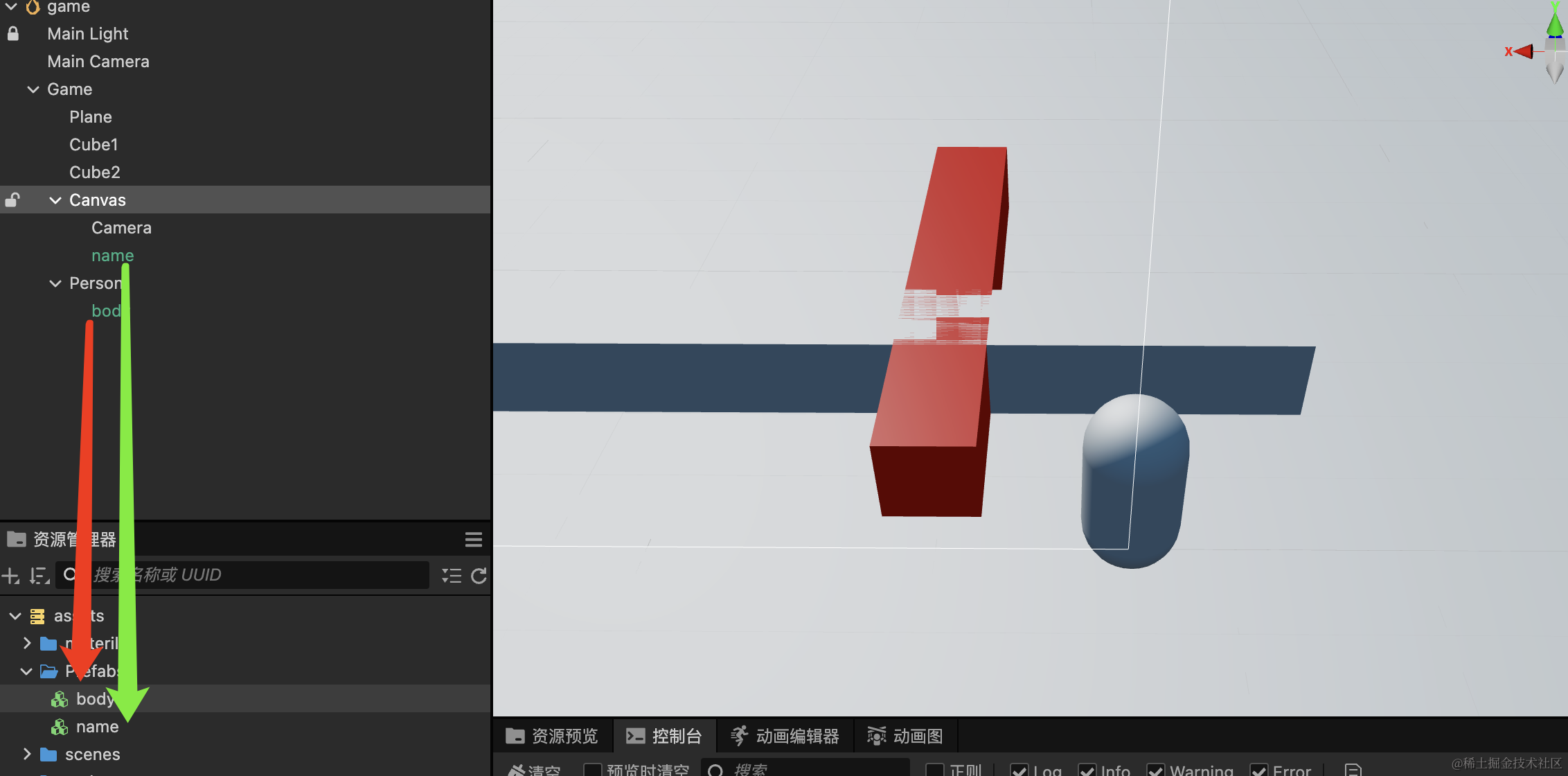Select the name prefab asset
The width and height of the screenshot is (1568, 776).
coord(97,727)
